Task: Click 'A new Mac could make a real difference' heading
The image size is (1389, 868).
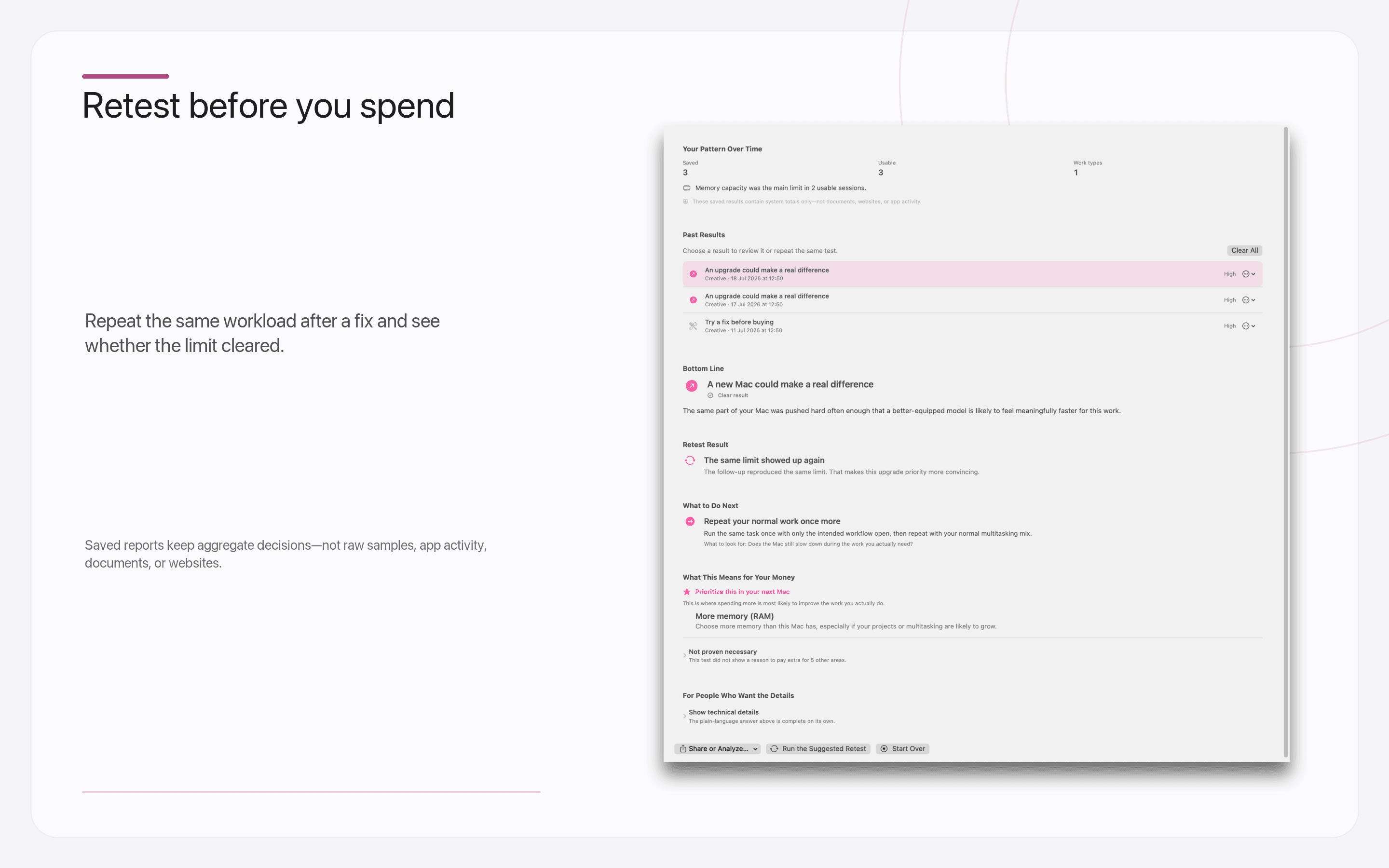Action: (790, 384)
